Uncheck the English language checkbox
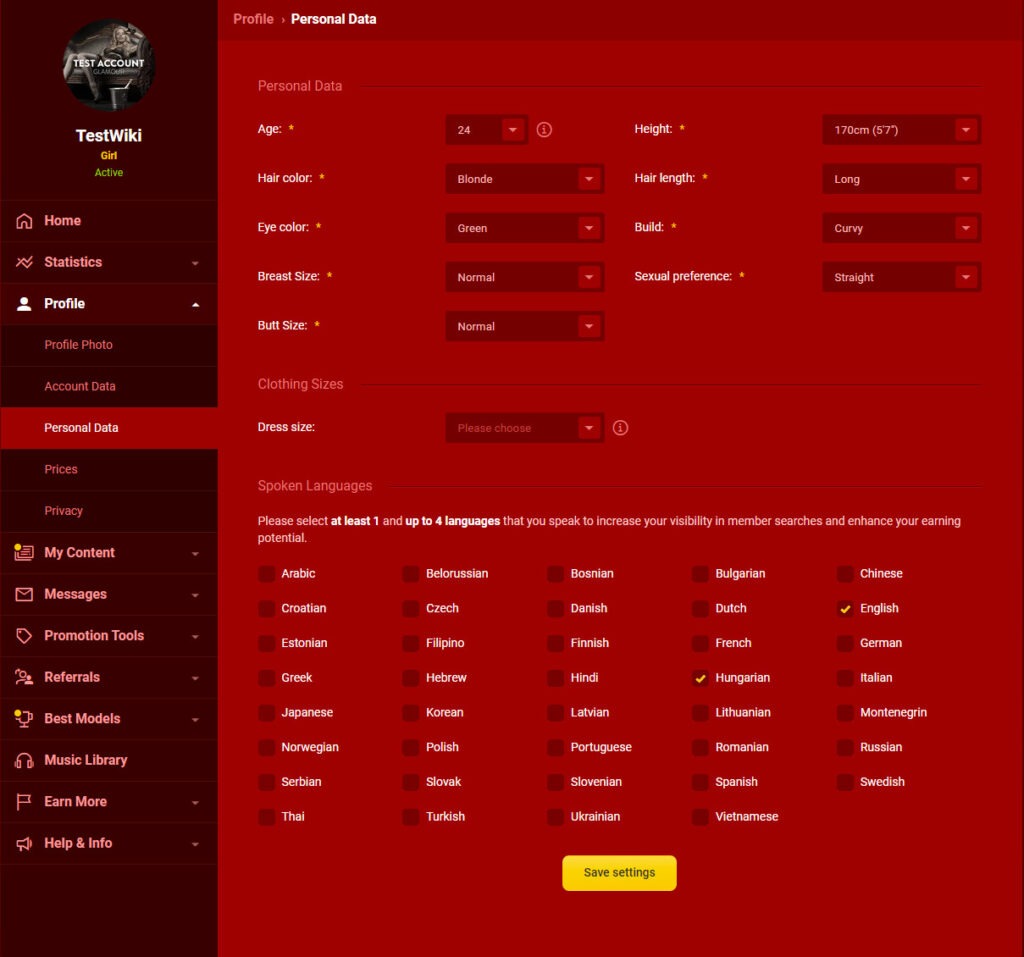The height and width of the screenshot is (957, 1024). pos(845,609)
